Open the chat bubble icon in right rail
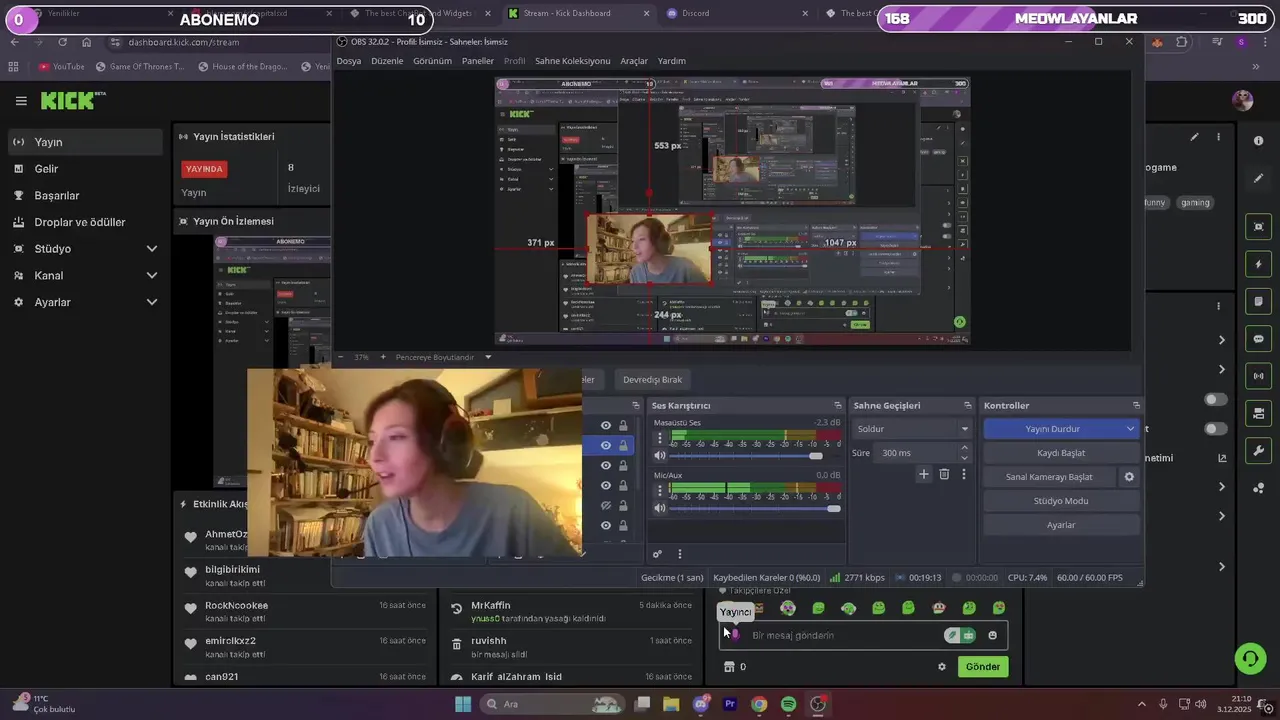Viewport: 1280px width, 720px height. click(1259, 339)
